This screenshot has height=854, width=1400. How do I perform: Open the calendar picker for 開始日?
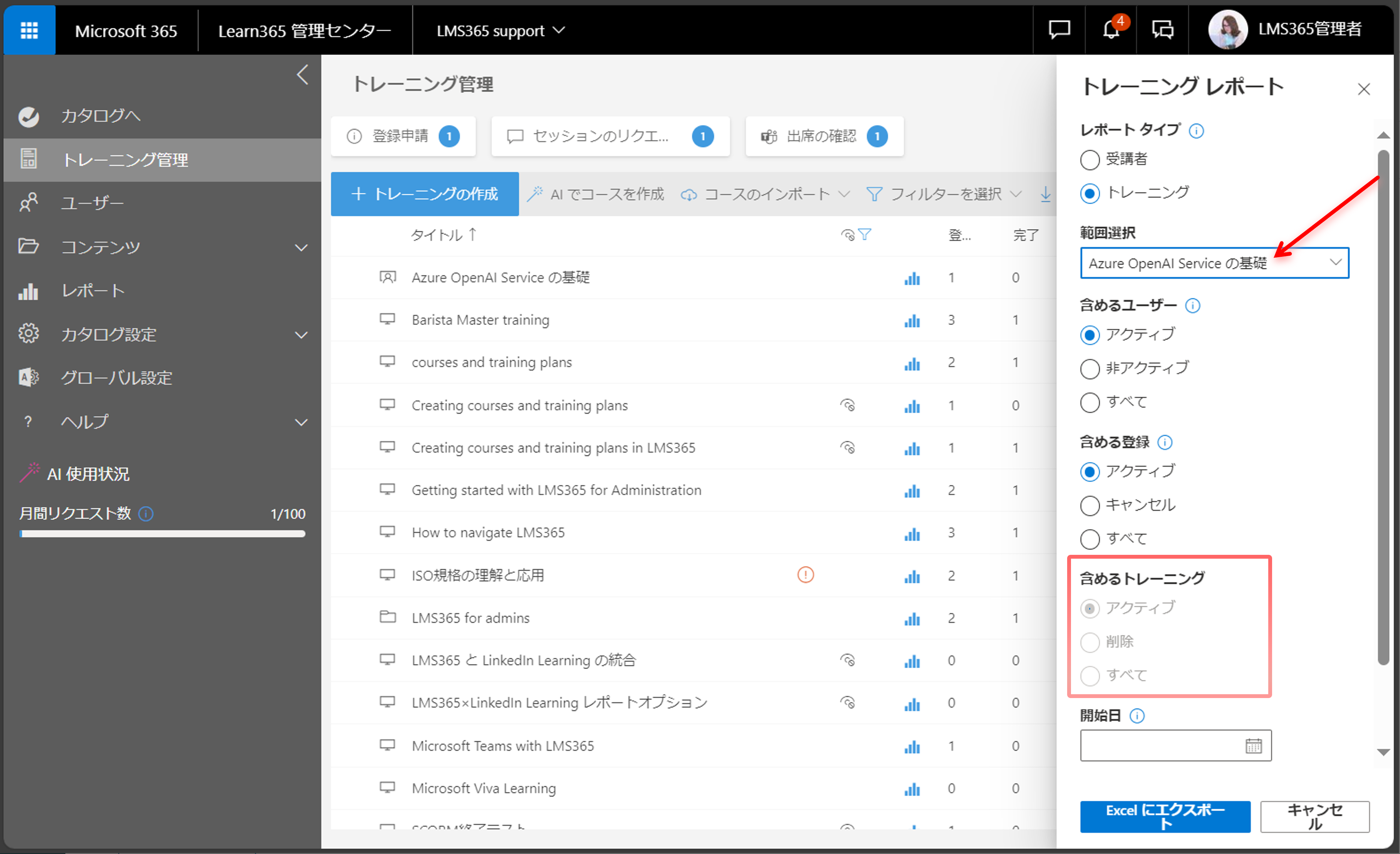point(1253,745)
